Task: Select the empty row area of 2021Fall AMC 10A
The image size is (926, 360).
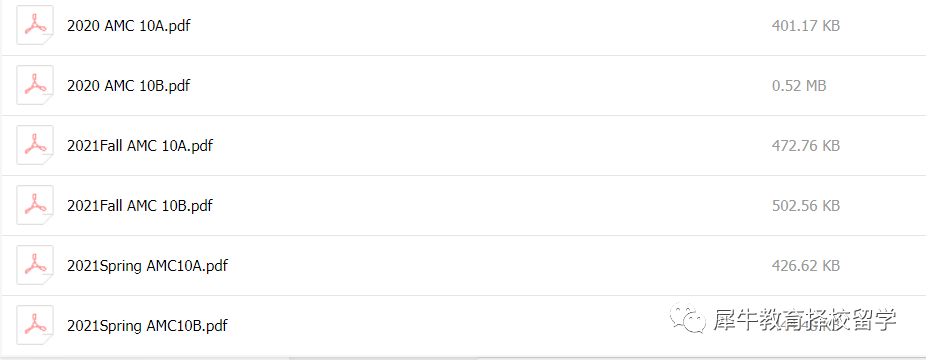Action: (490, 146)
